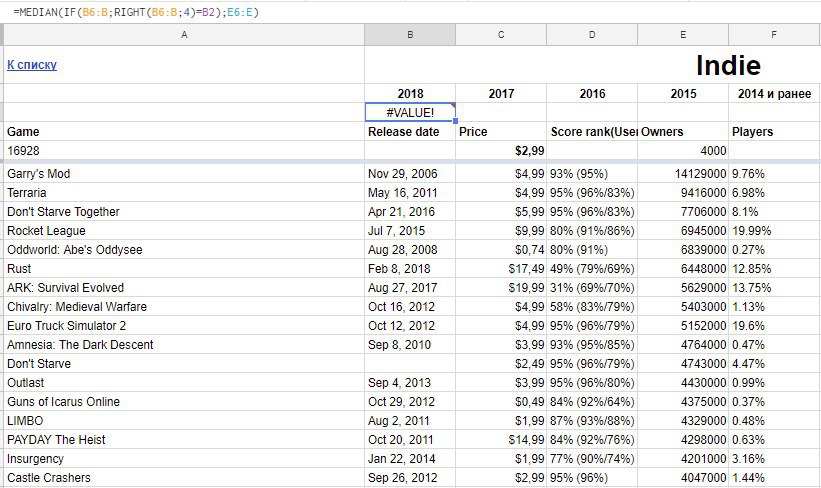Select Chivalry: Medieval Warfare cell
The height and width of the screenshot is (488, 821).
tap(184, 306)
